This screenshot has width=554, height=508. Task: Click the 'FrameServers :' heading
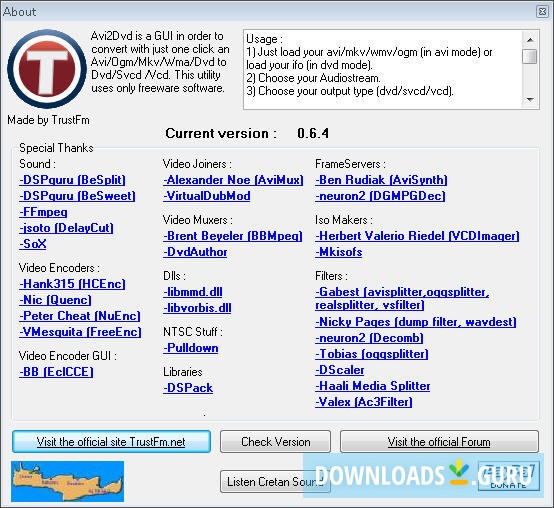[x=350, y=164]
